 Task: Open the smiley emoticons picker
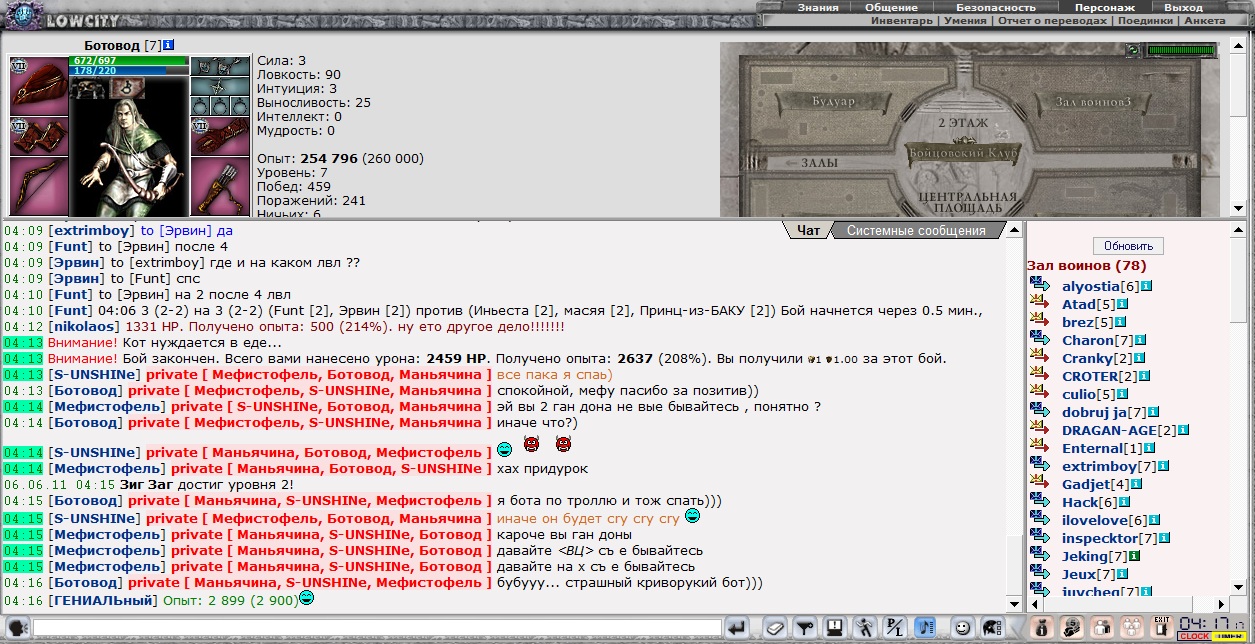962,628
